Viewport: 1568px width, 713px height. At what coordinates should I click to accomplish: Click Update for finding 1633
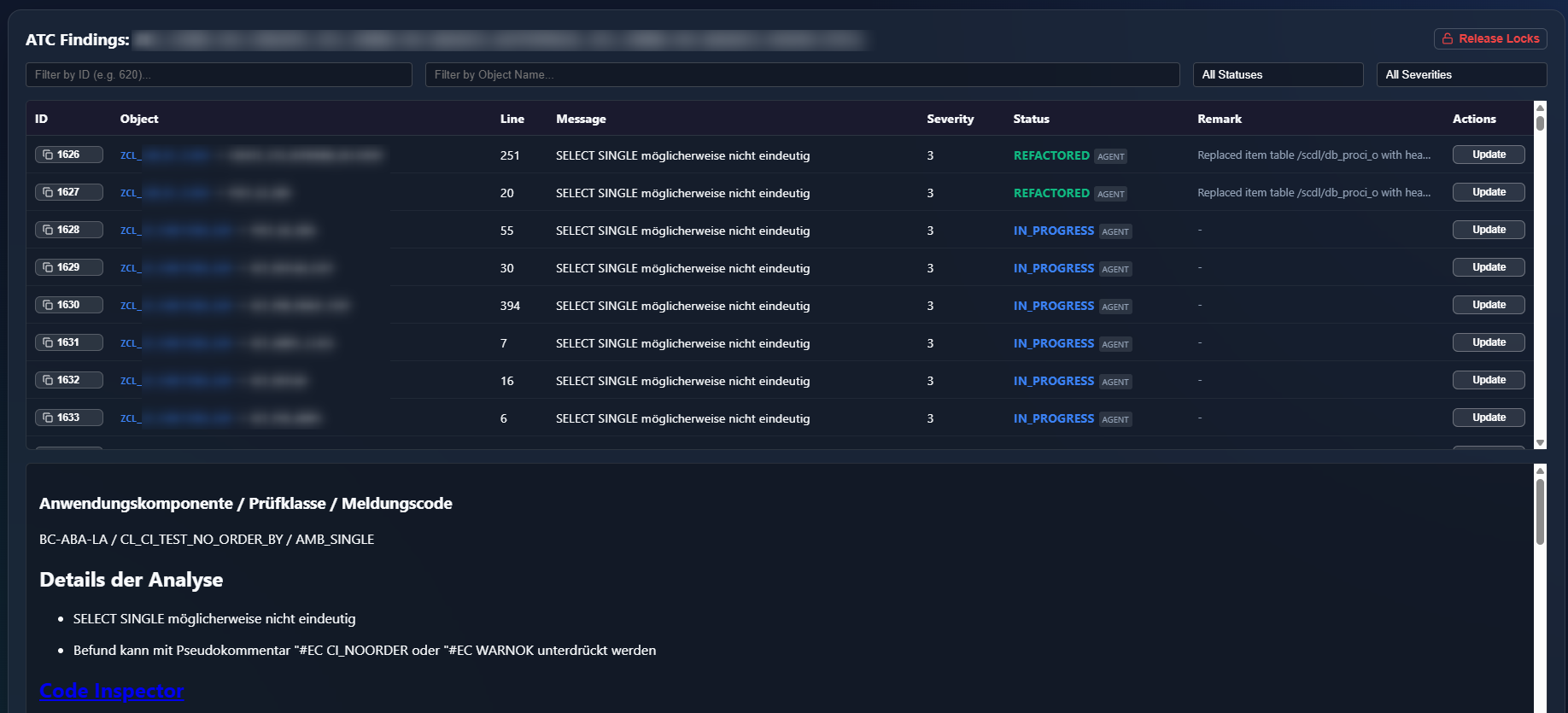tap(1489, 418)
